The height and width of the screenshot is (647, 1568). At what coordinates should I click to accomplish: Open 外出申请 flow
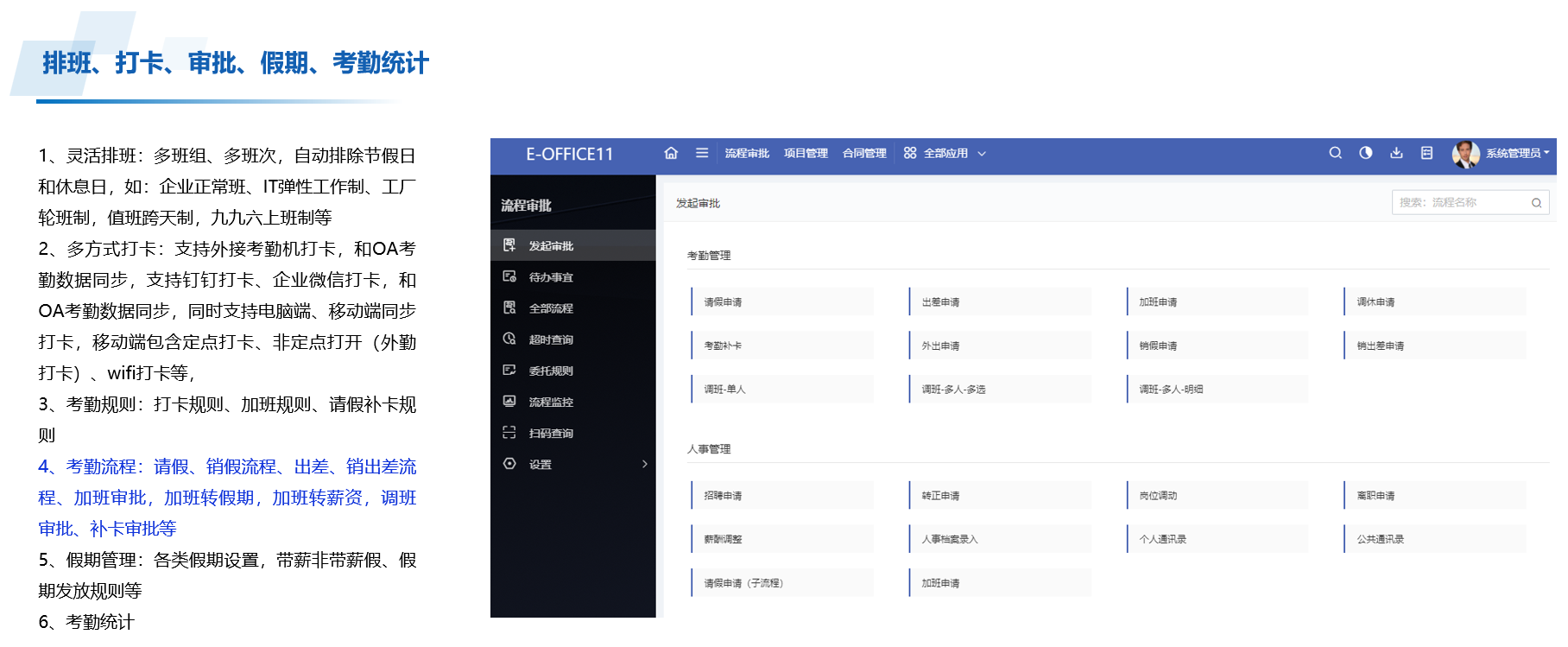1000,345
